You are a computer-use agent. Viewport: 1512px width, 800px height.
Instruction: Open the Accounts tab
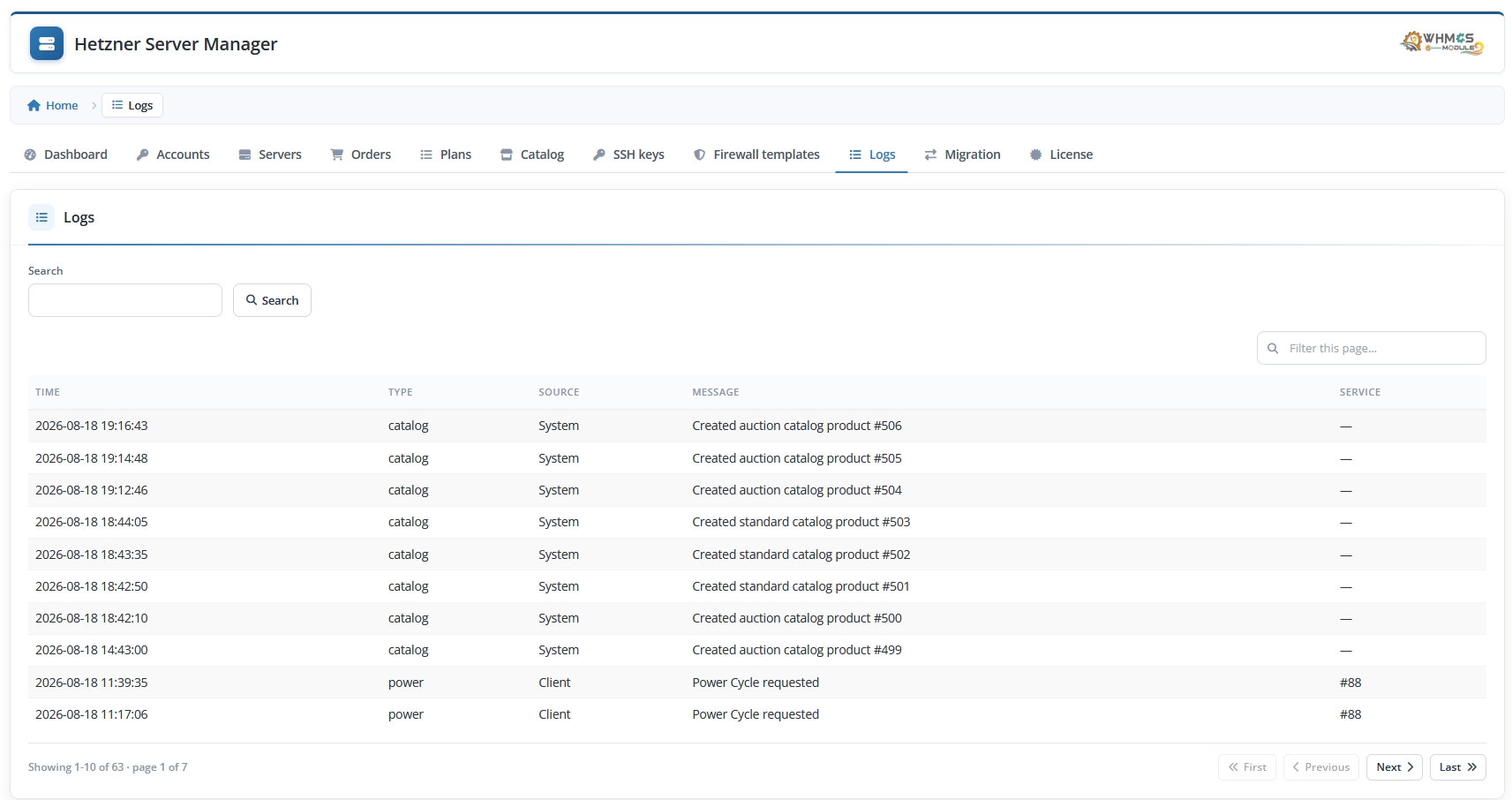pyautogui.click(x=173, y=155)
